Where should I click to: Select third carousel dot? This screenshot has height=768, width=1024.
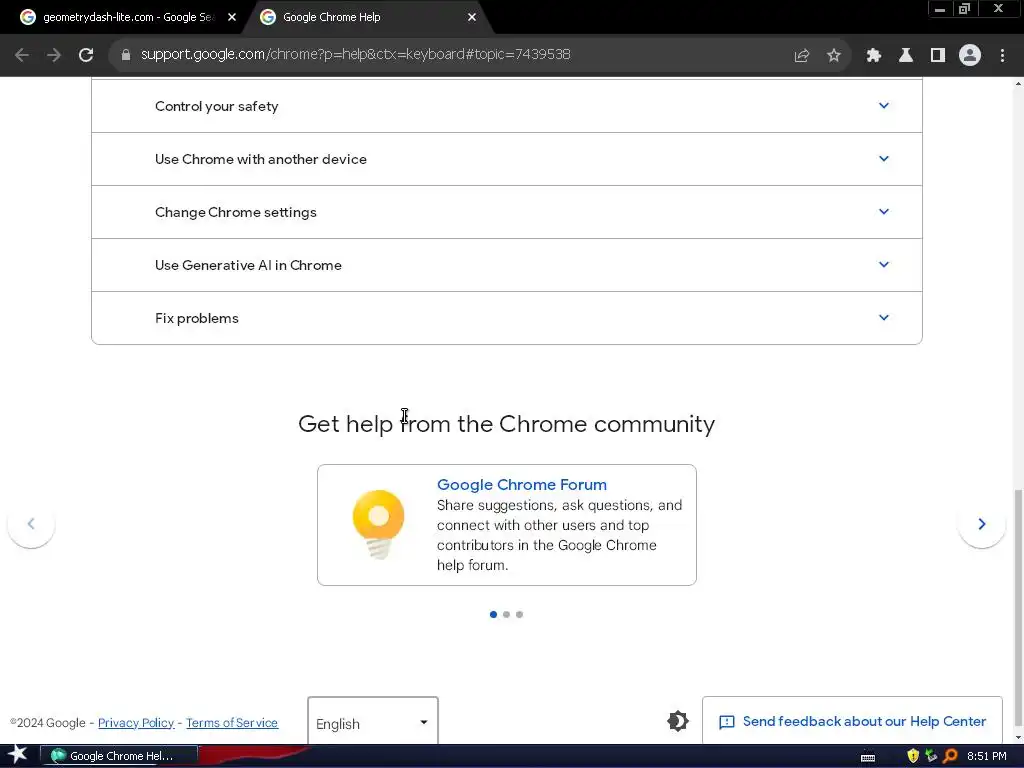(x=519, y=615)
